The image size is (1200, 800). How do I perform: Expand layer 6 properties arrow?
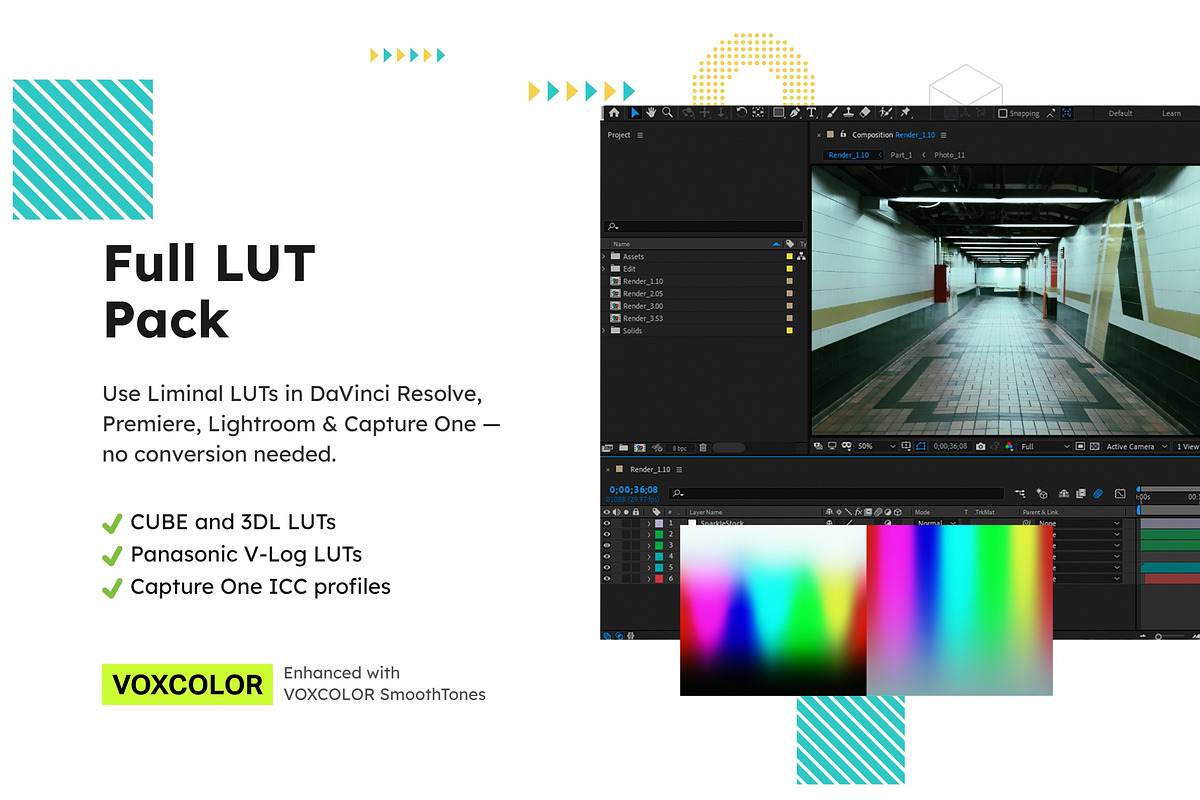(649, 579)
